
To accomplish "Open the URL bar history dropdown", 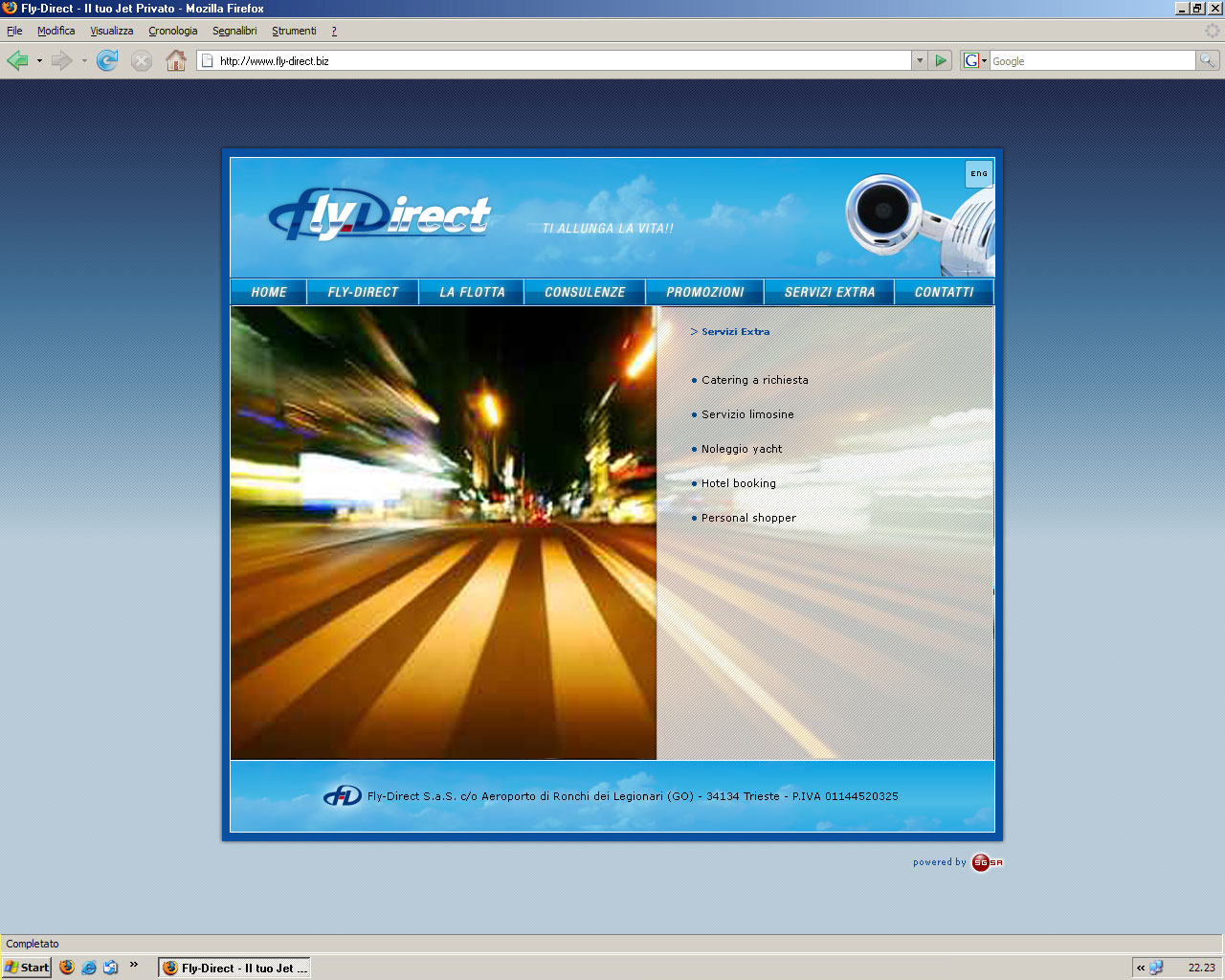I will pos(920,61).
